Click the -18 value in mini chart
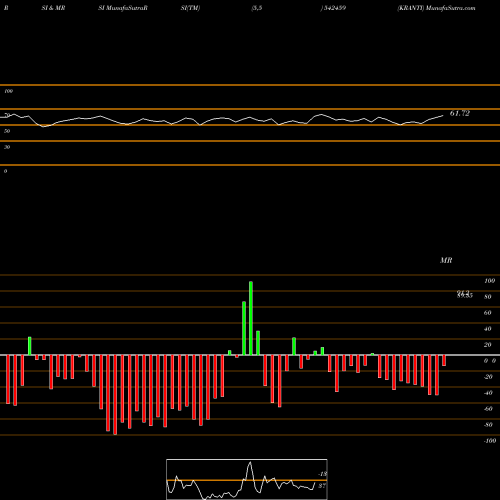The width and height of the screenshot is (500, 500). (x=322, y=474)
